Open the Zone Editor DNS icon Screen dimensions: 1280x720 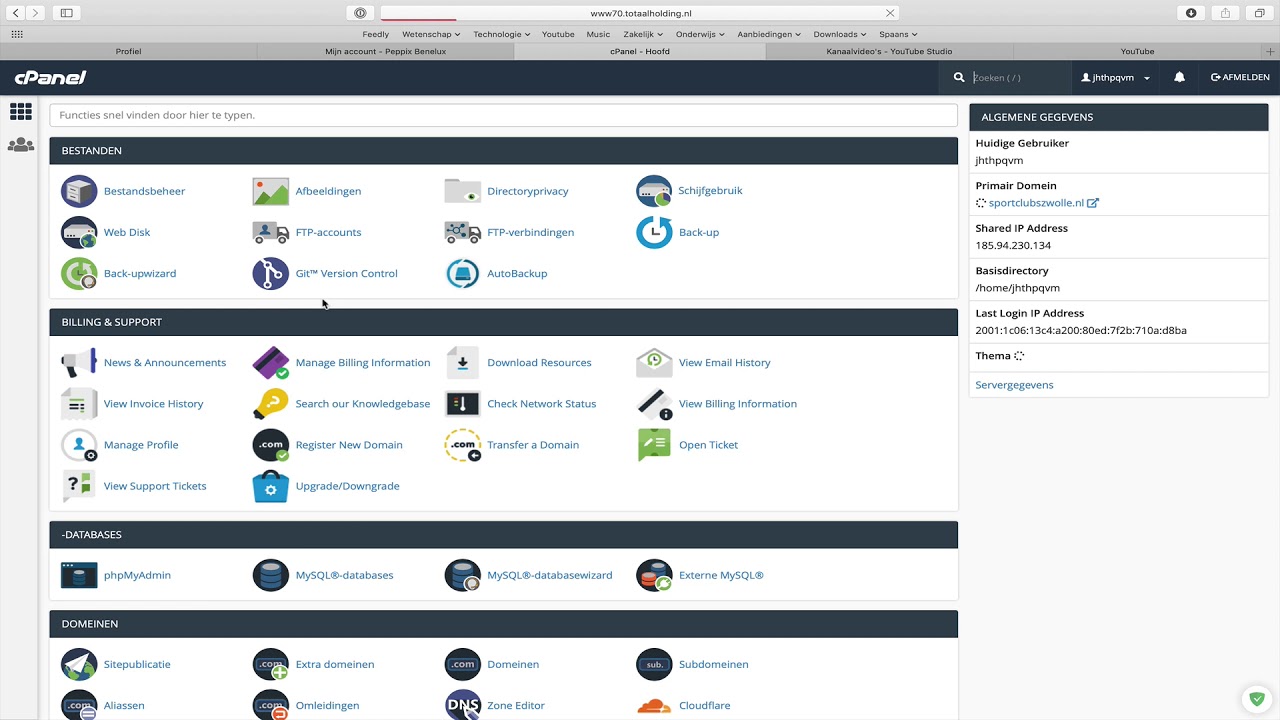click(462, 704)
